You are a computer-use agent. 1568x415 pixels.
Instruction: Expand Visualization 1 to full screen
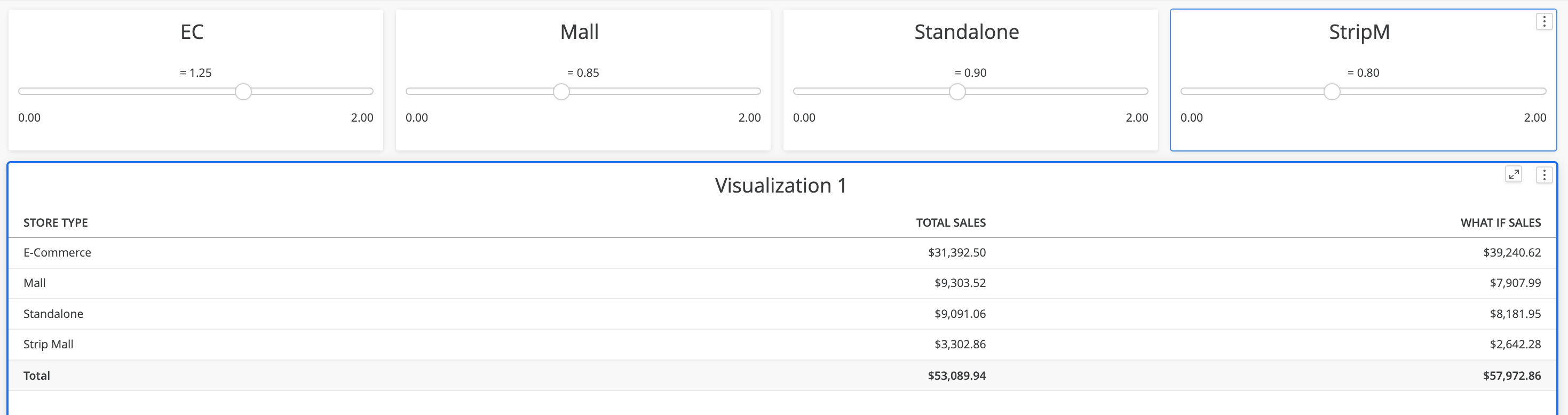pos(1513,174)
